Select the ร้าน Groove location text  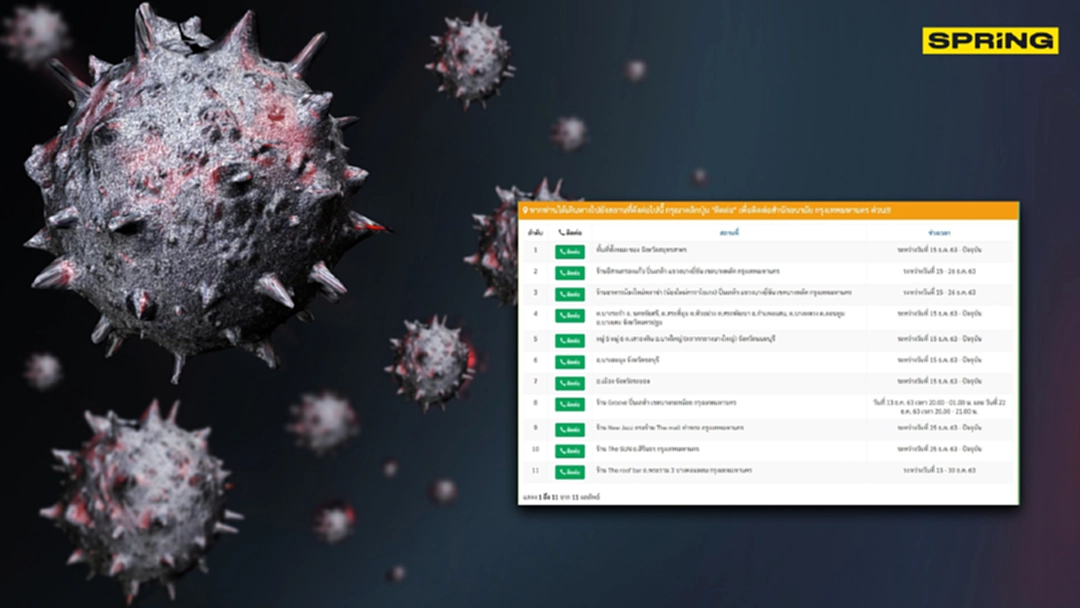pos(666,403)
